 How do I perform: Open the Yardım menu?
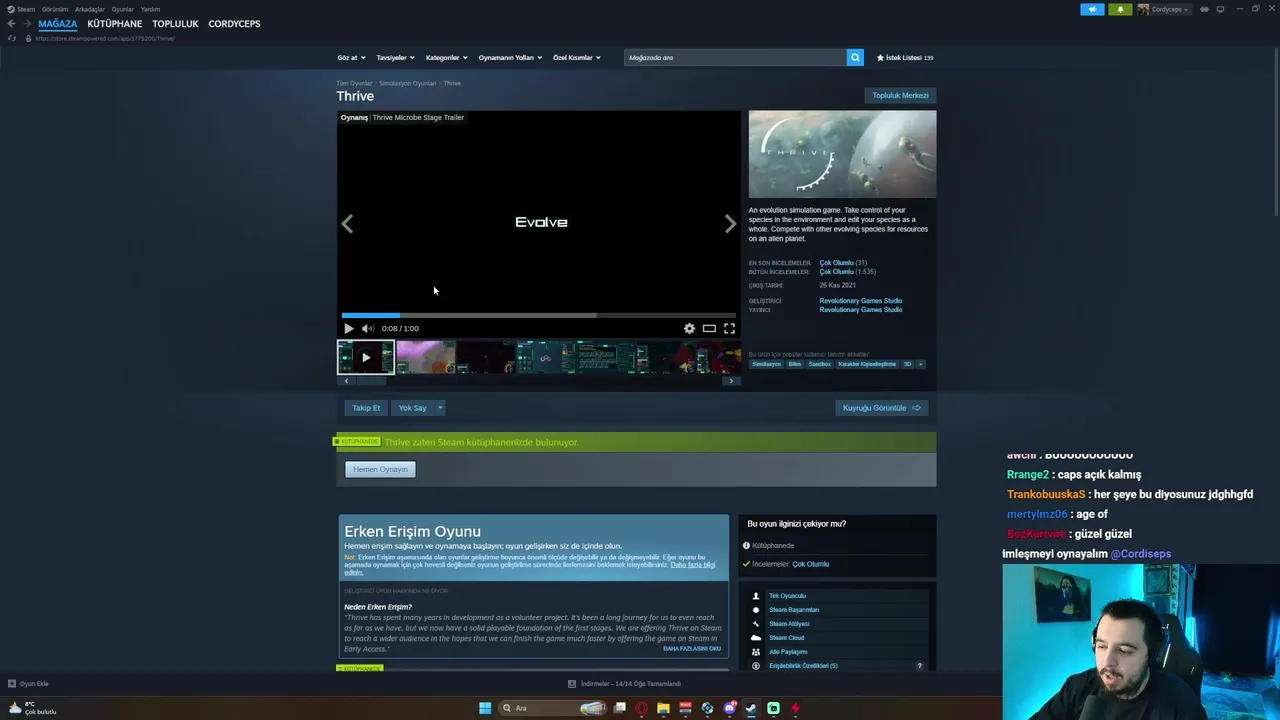pyautogui.click(x=150, y=9)
